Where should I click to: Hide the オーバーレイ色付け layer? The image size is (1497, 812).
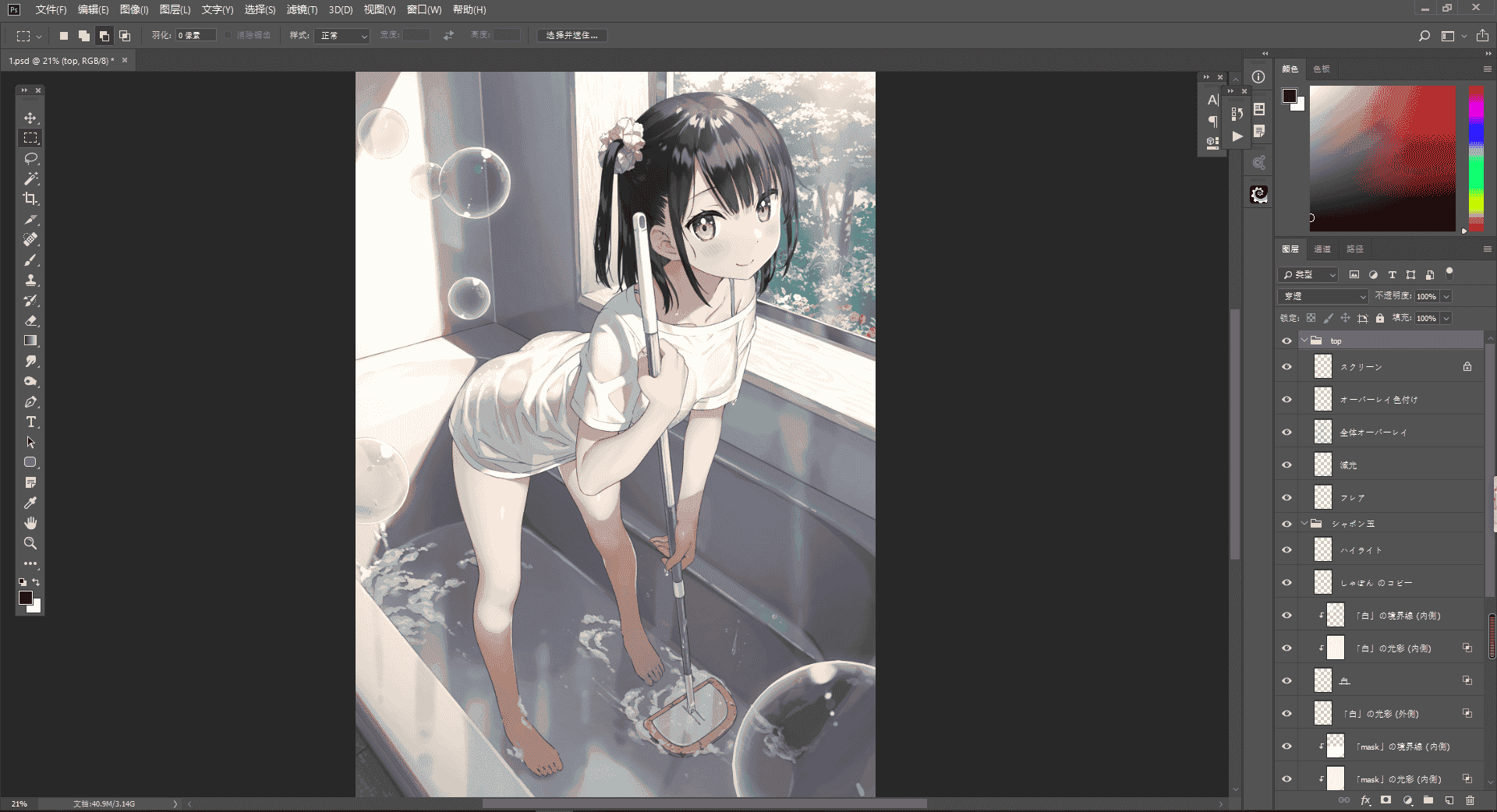[1286, 400]
